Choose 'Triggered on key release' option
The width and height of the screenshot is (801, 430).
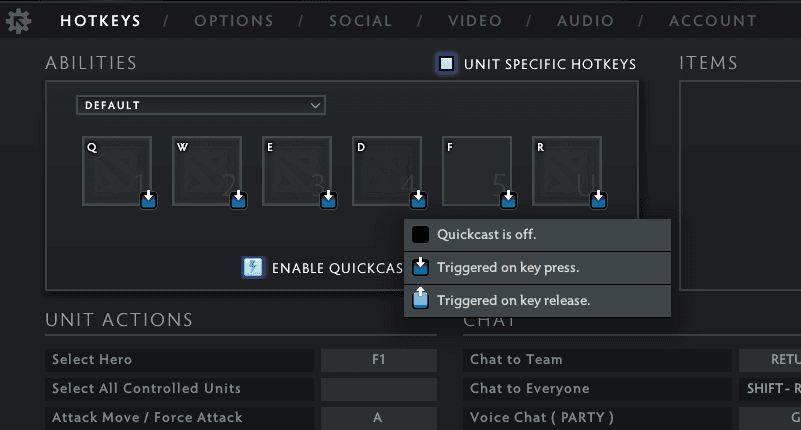(x=537, y=301)
